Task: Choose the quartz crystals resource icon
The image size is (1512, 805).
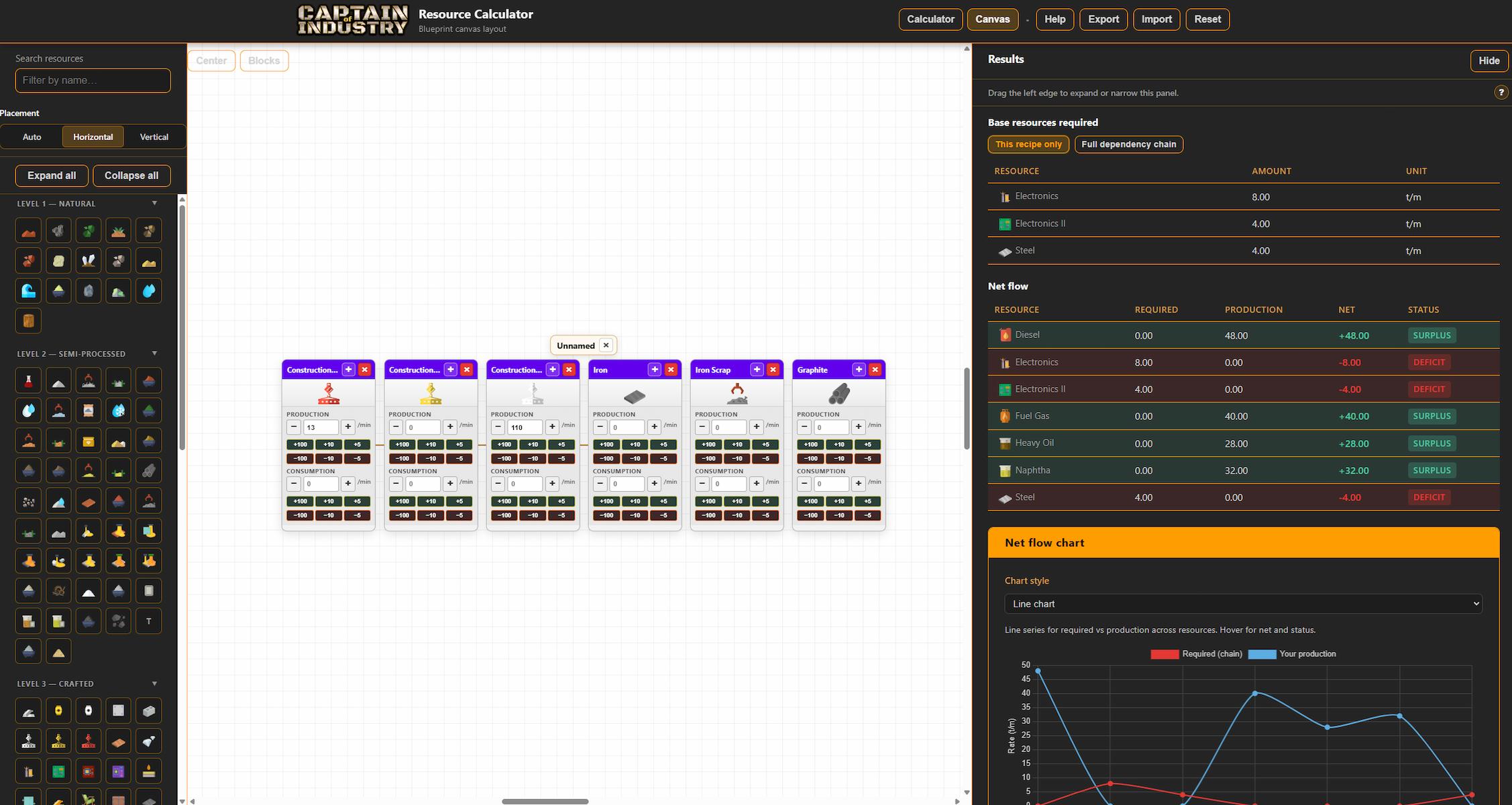Action: pos(89,260)
